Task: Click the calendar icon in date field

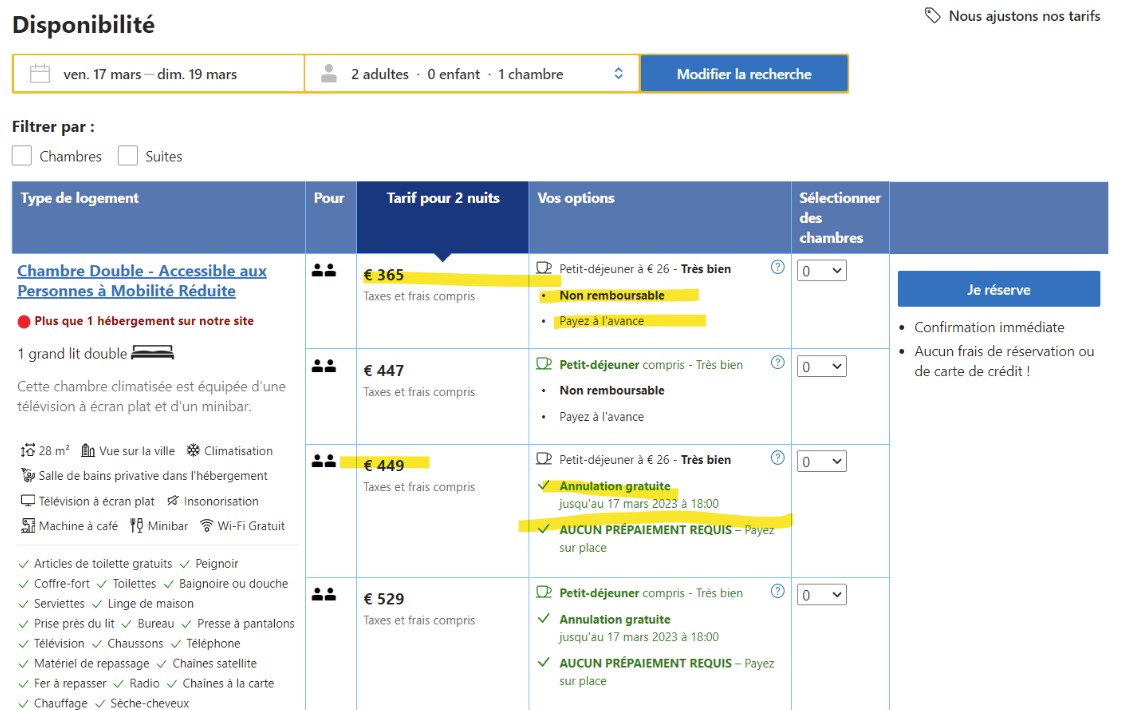Action: click(x=40, y=74)
